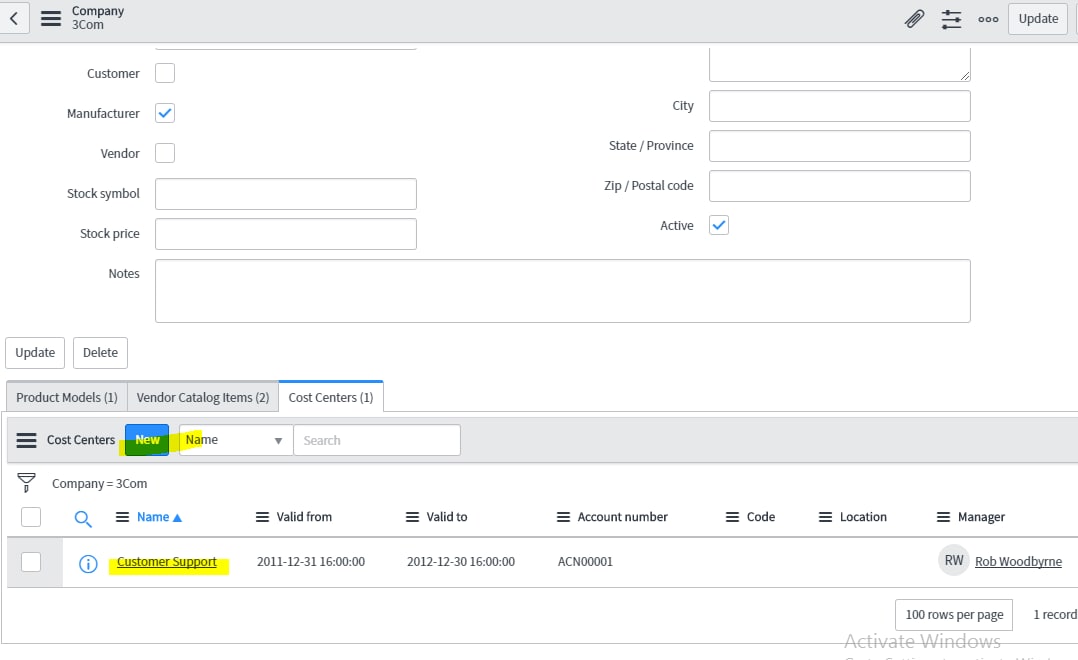Click the Valid to column header text
The image size is (1078, 660).
click(447, 517)
